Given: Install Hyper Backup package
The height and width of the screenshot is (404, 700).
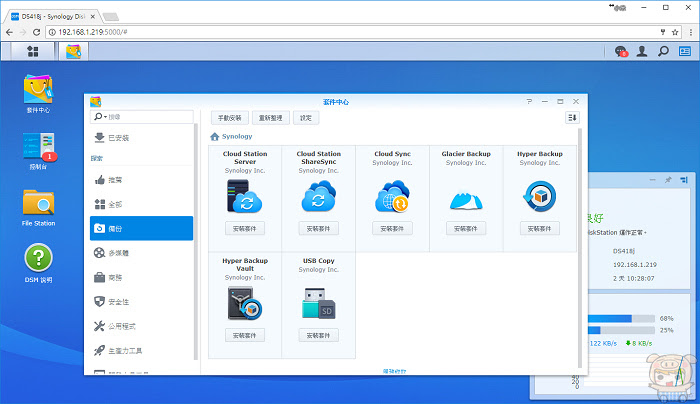Looking at the screenshot, I should click(x=540, y=229).
